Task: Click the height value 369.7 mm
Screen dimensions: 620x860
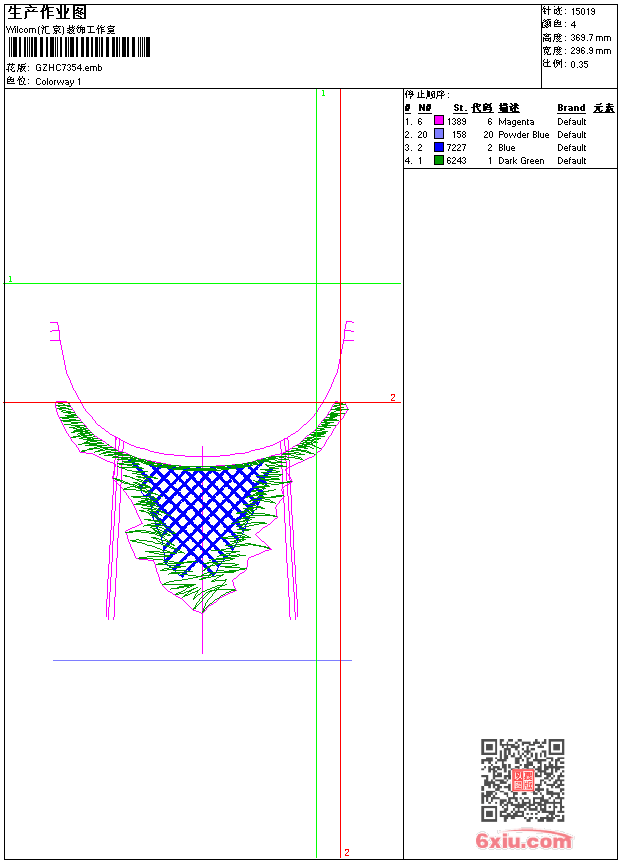Action: tap(590, 38)
